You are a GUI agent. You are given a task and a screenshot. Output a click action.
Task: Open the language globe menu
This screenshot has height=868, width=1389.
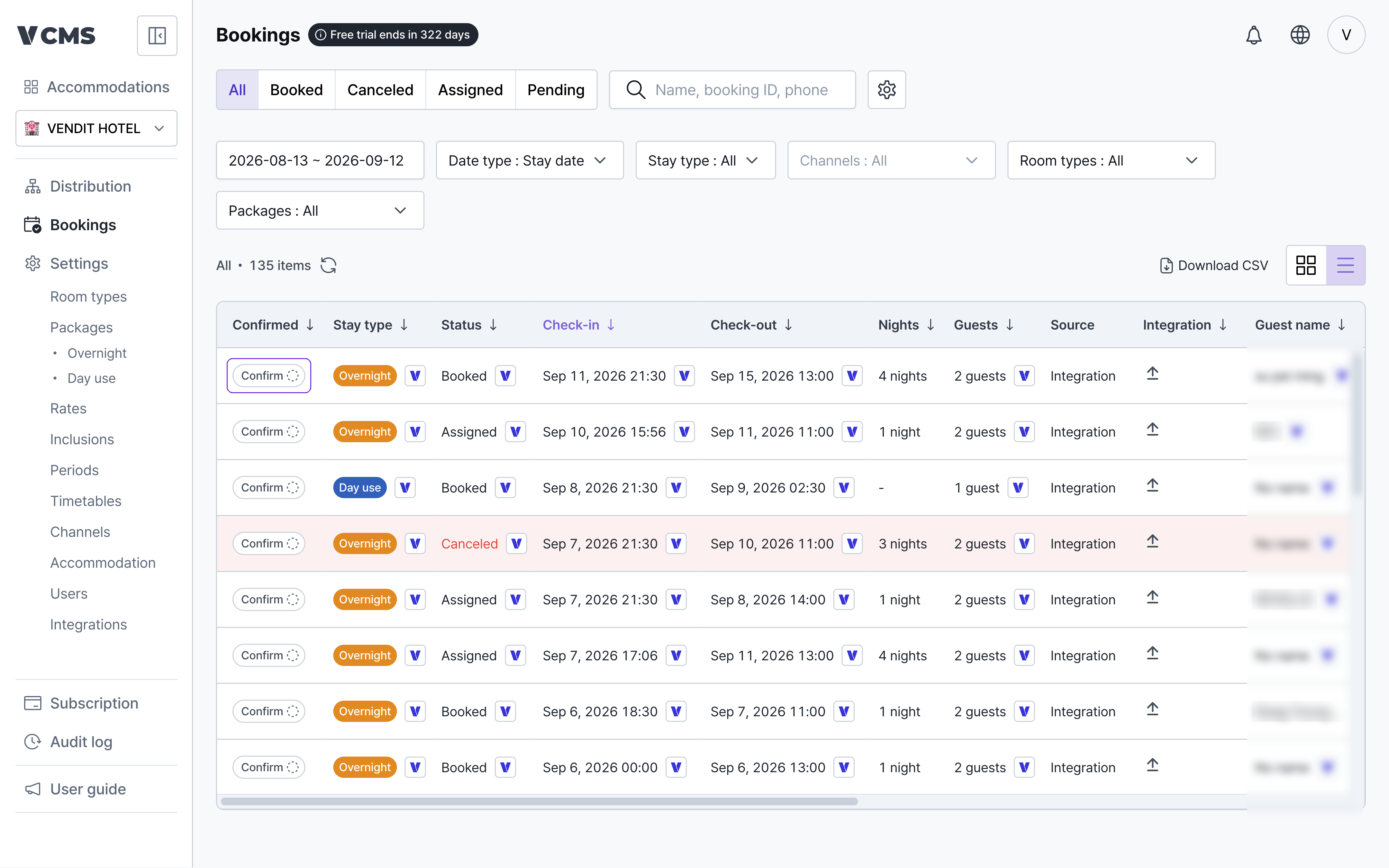[x=1300, y=35]
